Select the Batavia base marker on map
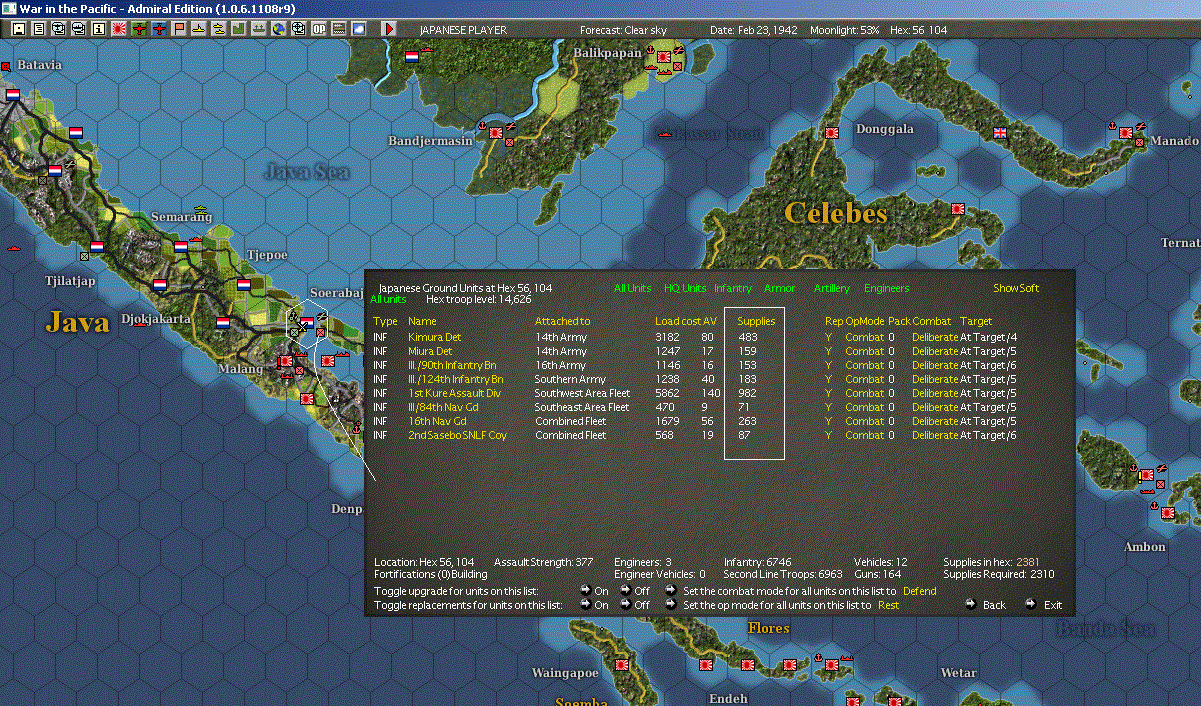The image size is (1201, 706). (5, 66)
